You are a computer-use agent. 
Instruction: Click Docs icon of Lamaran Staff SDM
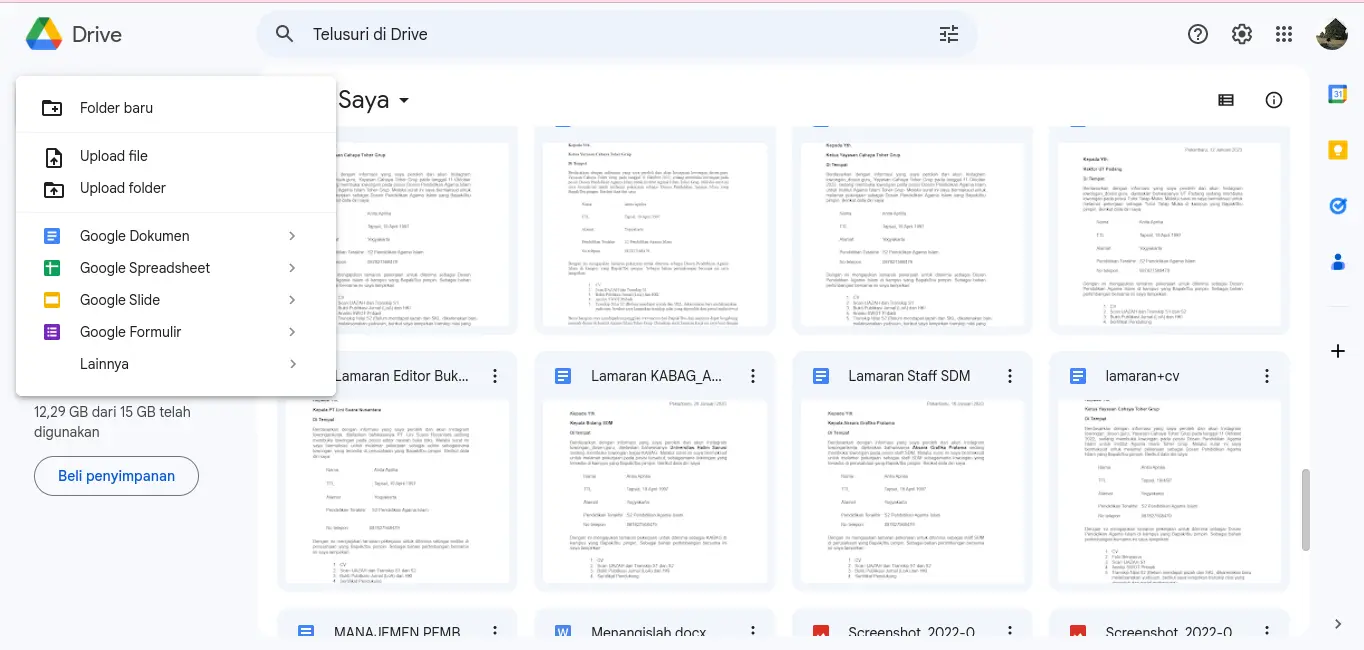coord(821,376)
